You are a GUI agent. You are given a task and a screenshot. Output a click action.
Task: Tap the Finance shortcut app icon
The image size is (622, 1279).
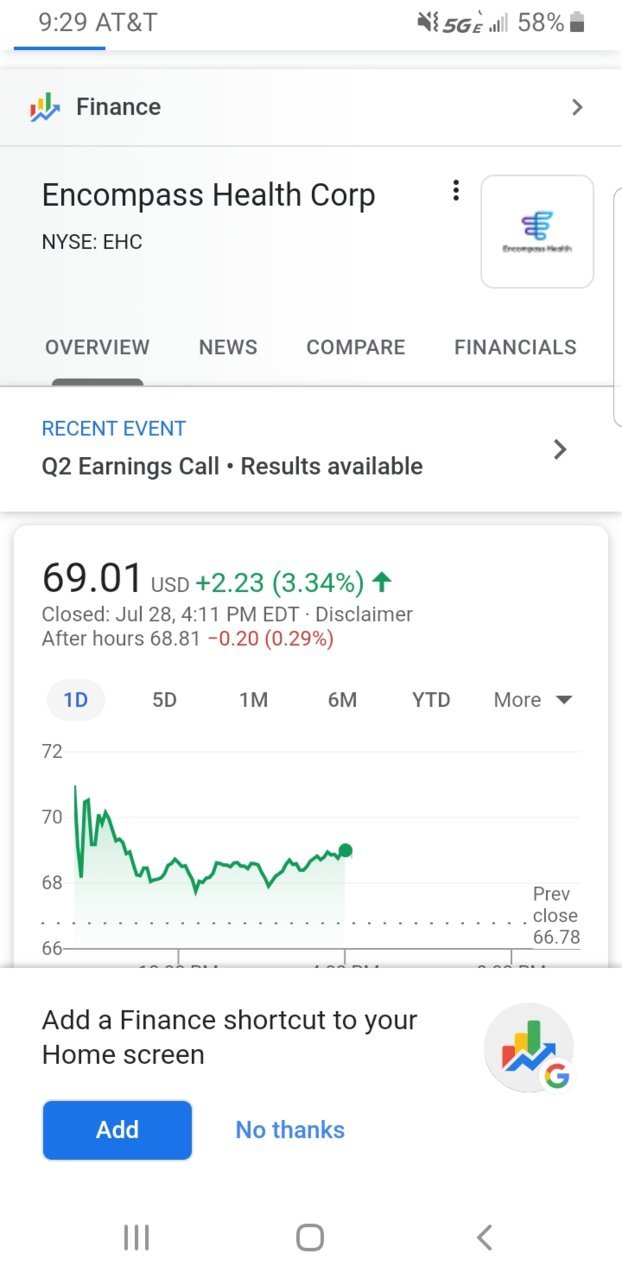pos(528,1048)
